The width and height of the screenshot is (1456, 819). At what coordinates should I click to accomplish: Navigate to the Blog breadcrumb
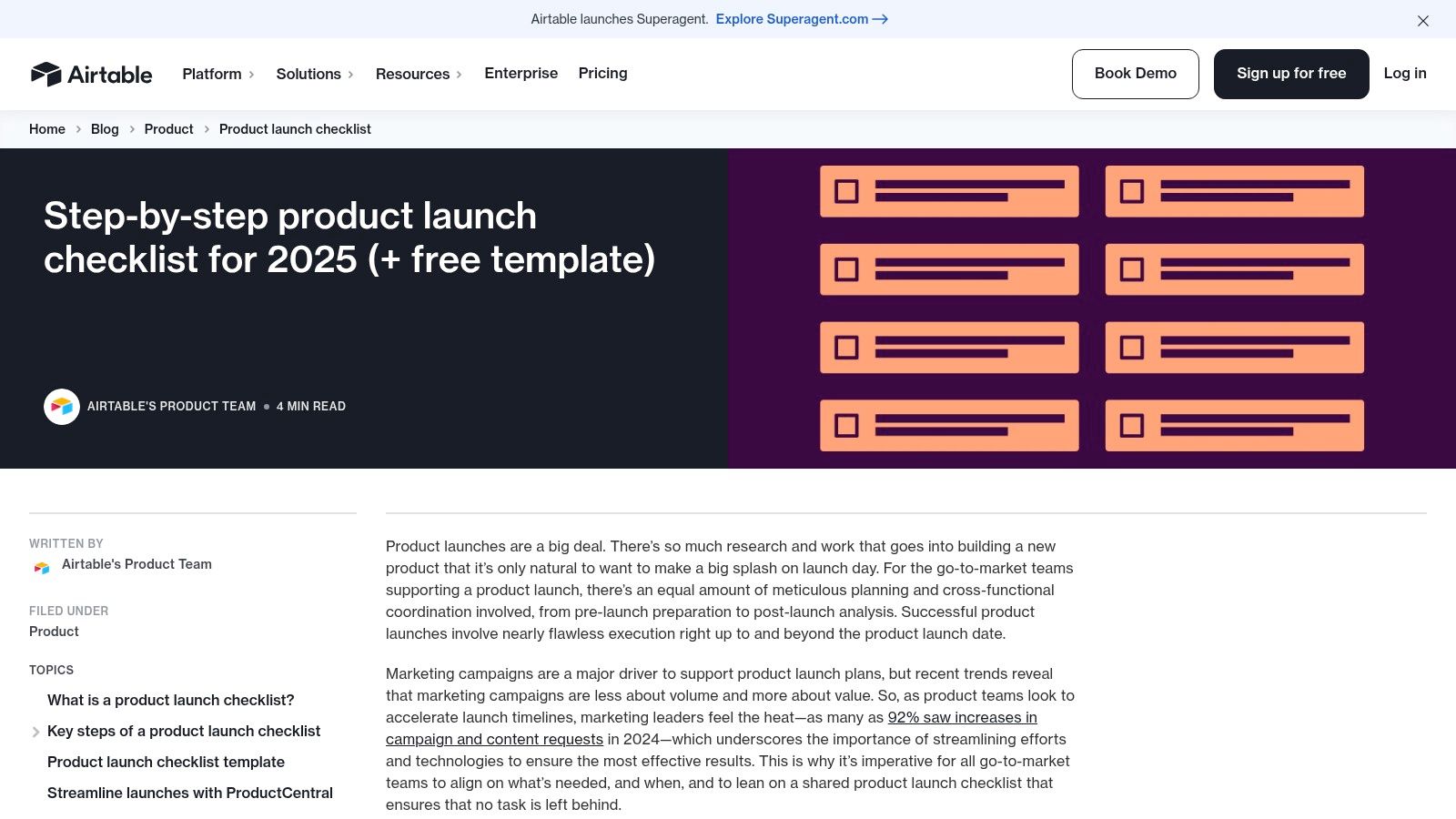(x=104, y=129)
